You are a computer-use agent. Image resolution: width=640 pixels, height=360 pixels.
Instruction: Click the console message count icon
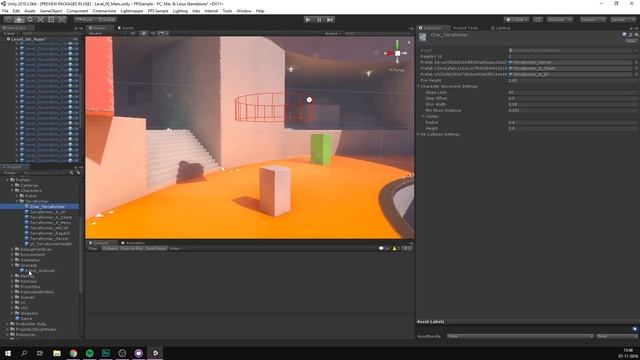(x=384, y=248)
